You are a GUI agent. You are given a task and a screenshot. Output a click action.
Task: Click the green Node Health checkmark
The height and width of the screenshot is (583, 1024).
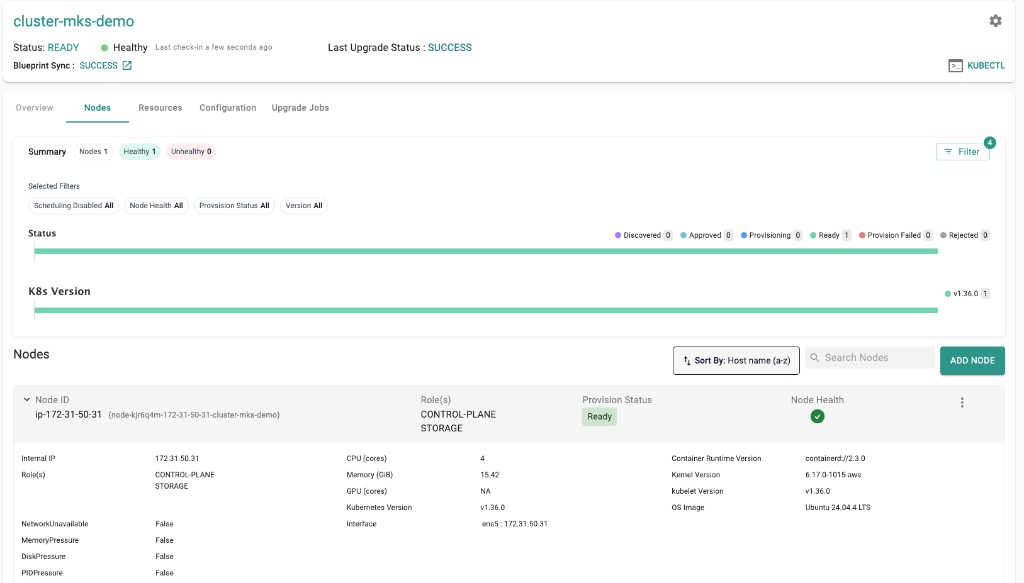(817, 417)
